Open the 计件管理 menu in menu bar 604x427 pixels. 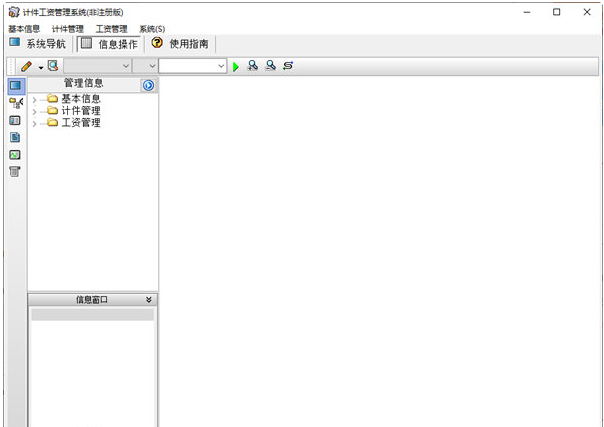pyautogui.click(x=68, y=29)
